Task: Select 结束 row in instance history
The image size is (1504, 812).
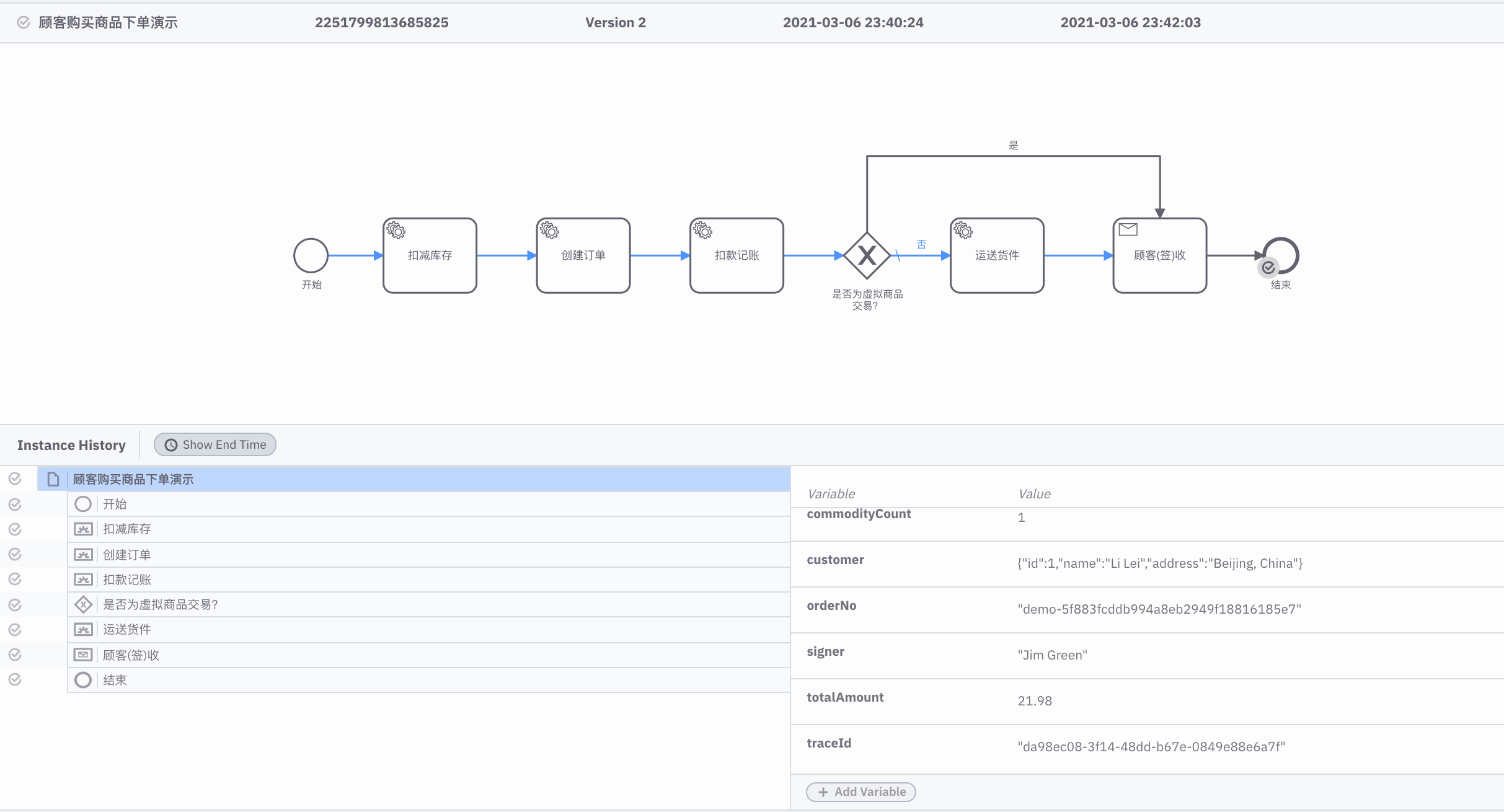Action: pos(115,680)
